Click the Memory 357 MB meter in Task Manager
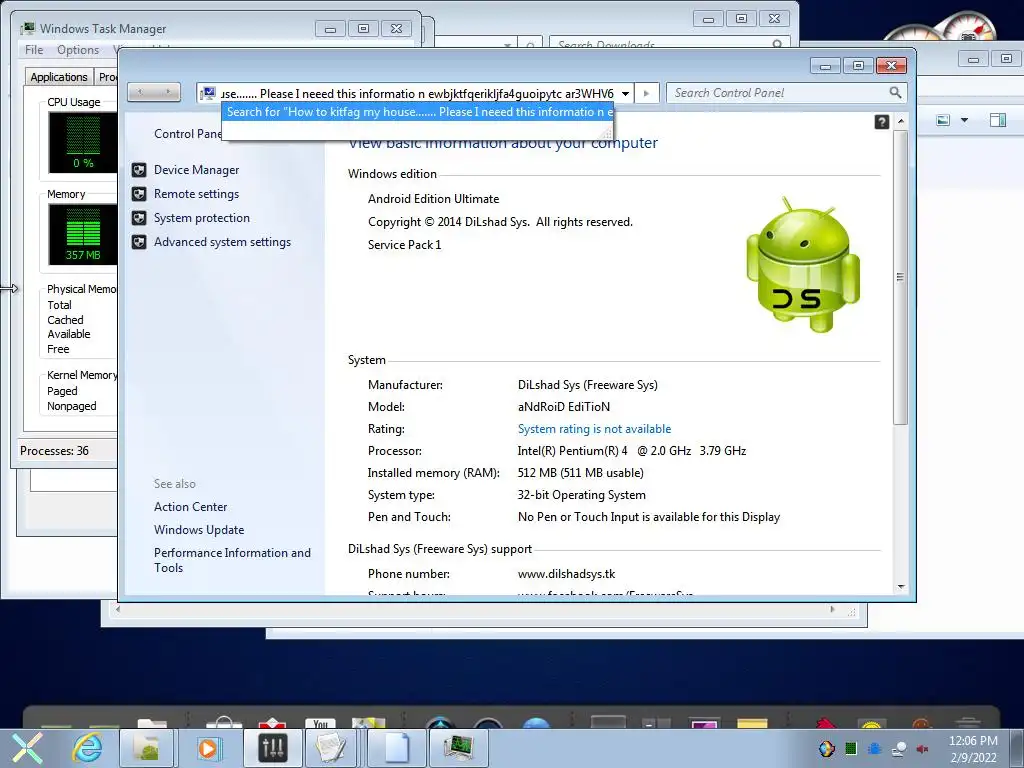Screen dimensions: 1024x768 [82, 234]
